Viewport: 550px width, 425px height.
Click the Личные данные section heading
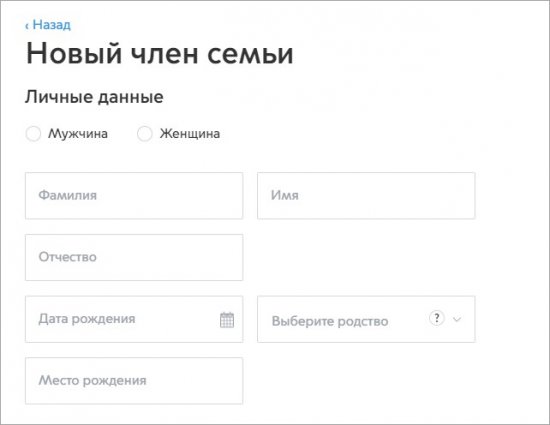coord(94,97)
